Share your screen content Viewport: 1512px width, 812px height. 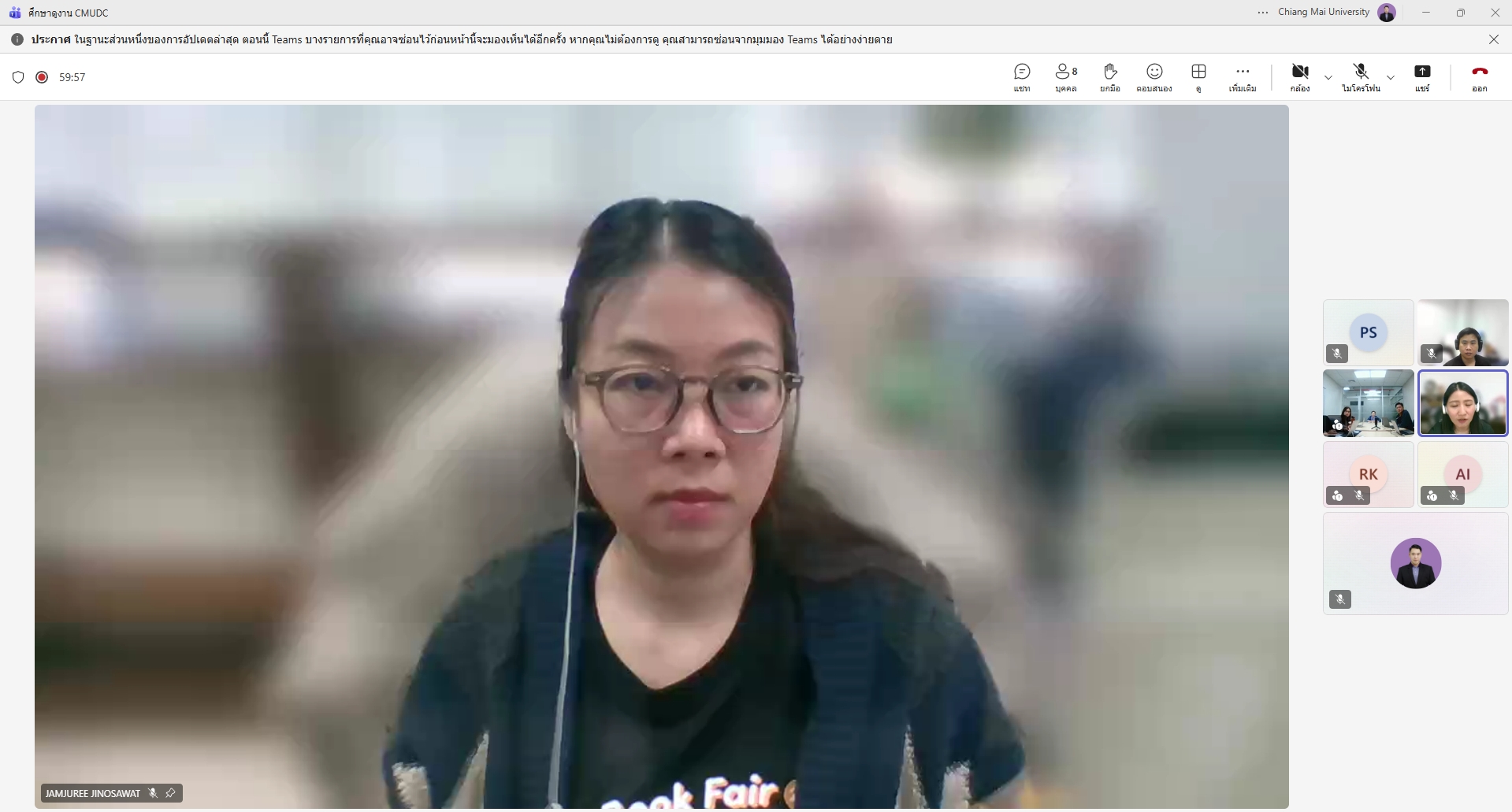click(x=1422, y=77)
